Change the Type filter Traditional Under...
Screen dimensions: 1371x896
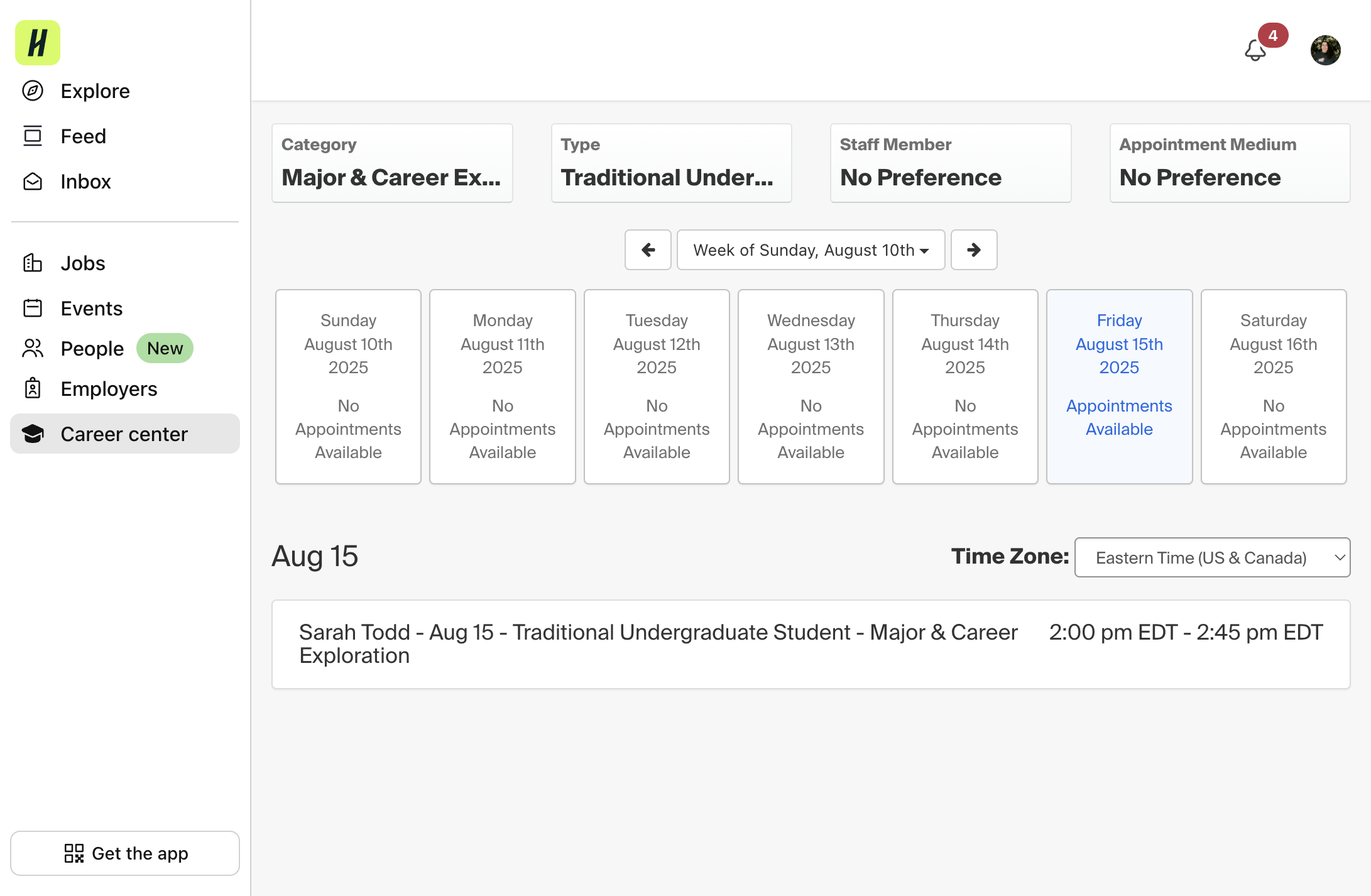(x=671, y=163)
